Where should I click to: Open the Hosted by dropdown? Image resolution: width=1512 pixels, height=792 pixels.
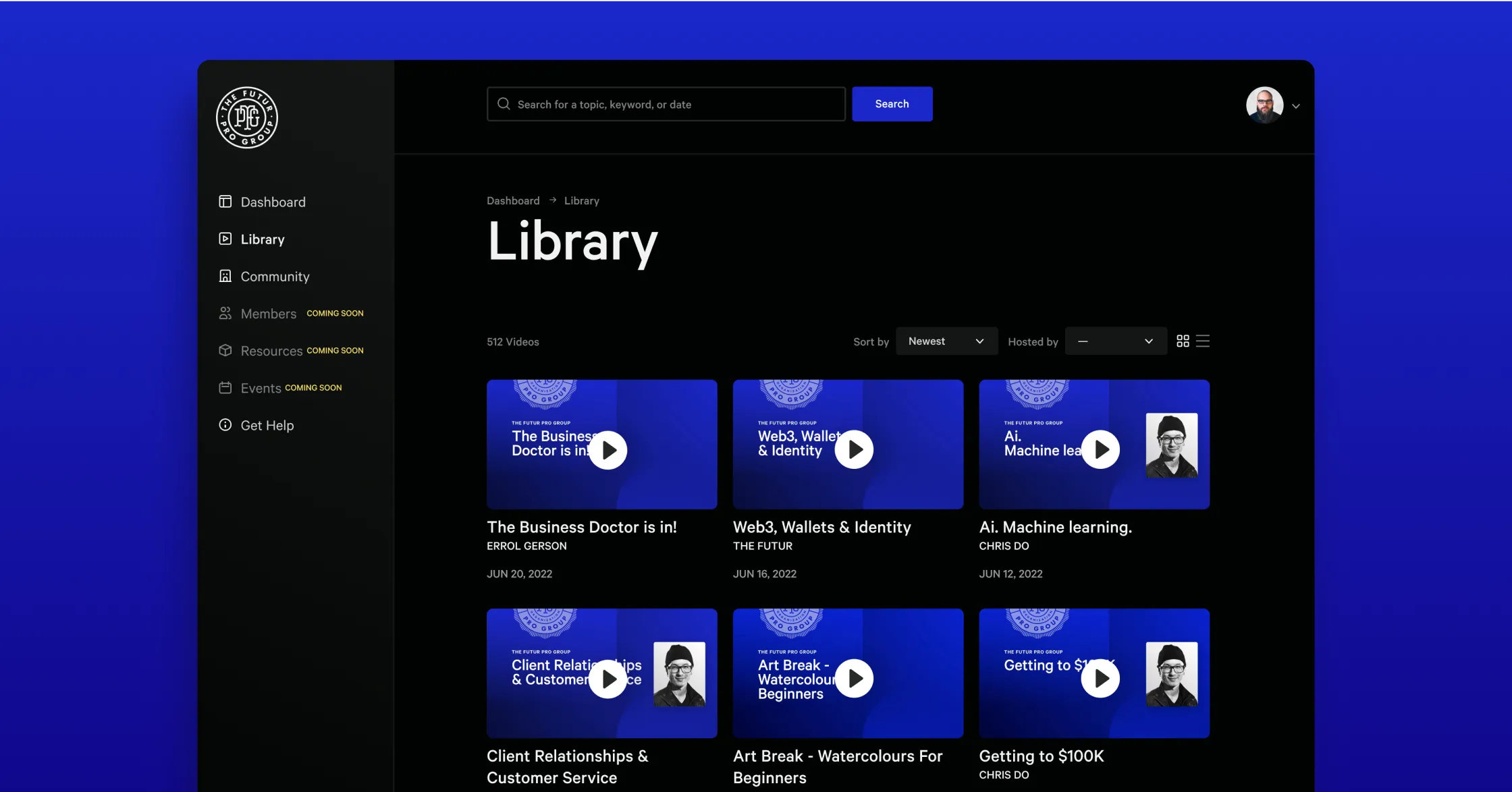[1116, 341]
